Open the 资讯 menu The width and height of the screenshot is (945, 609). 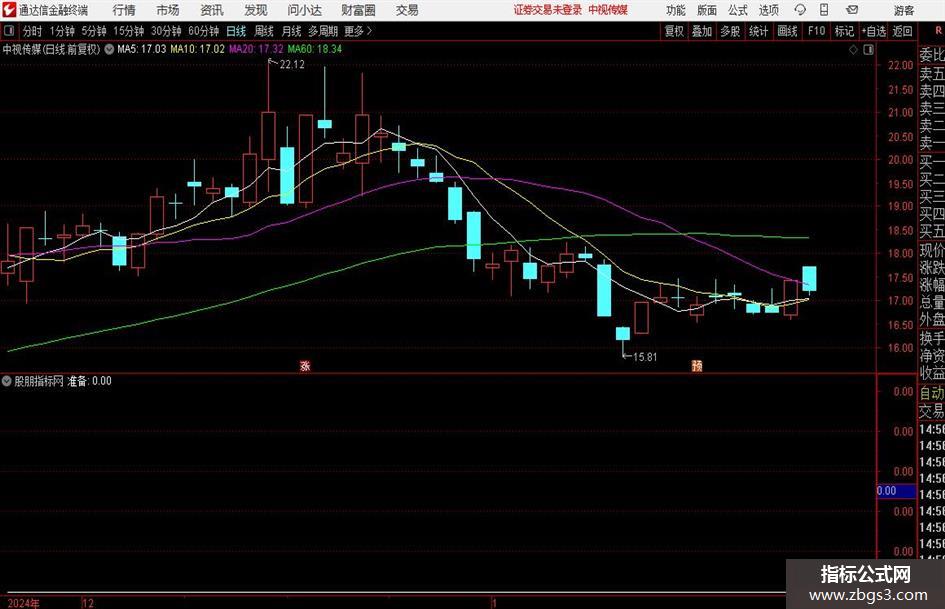tap(212, 10)
